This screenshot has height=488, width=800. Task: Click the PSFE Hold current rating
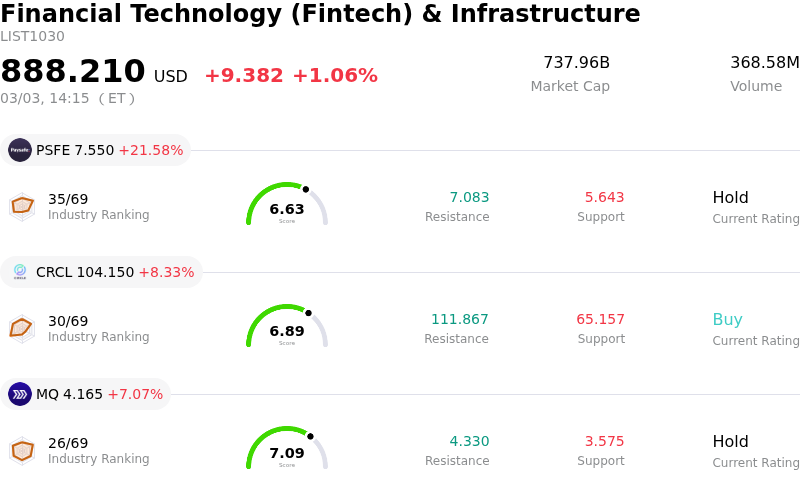click(730, 198)
